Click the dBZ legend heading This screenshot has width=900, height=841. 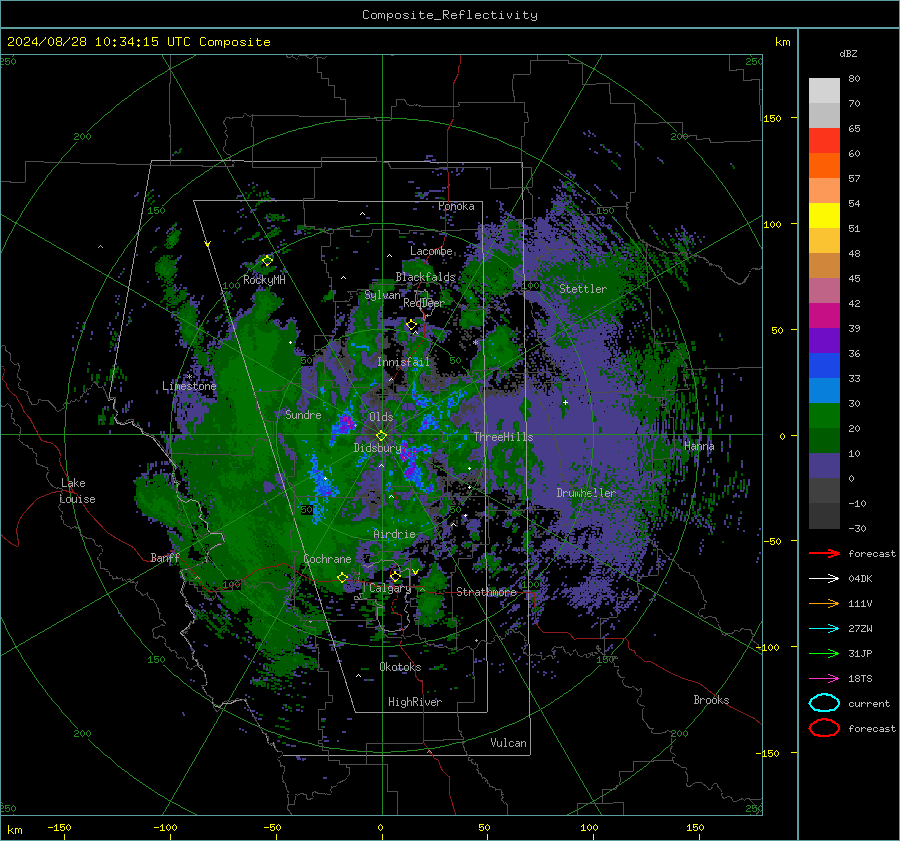tap(848, 54)
